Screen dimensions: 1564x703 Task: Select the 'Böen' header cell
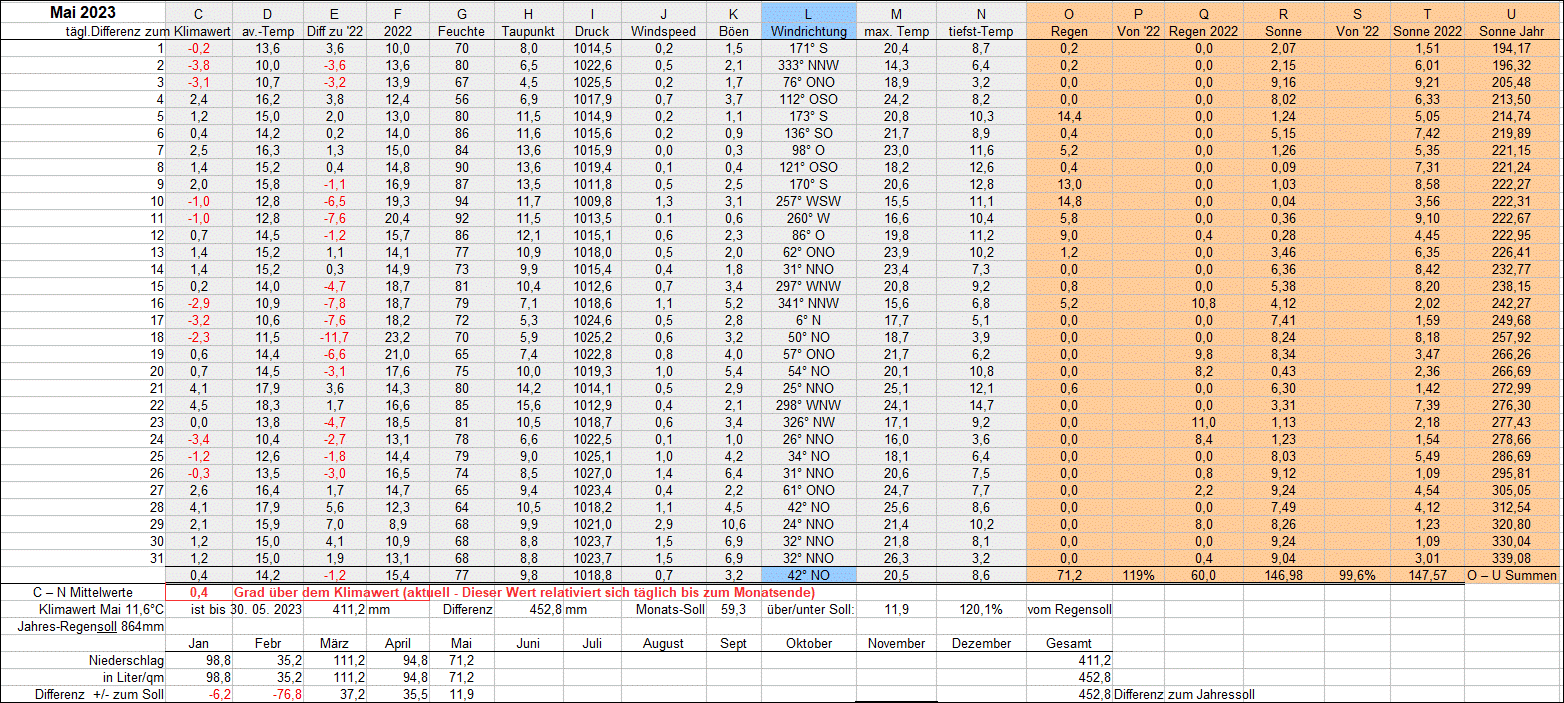coord(734,31)
